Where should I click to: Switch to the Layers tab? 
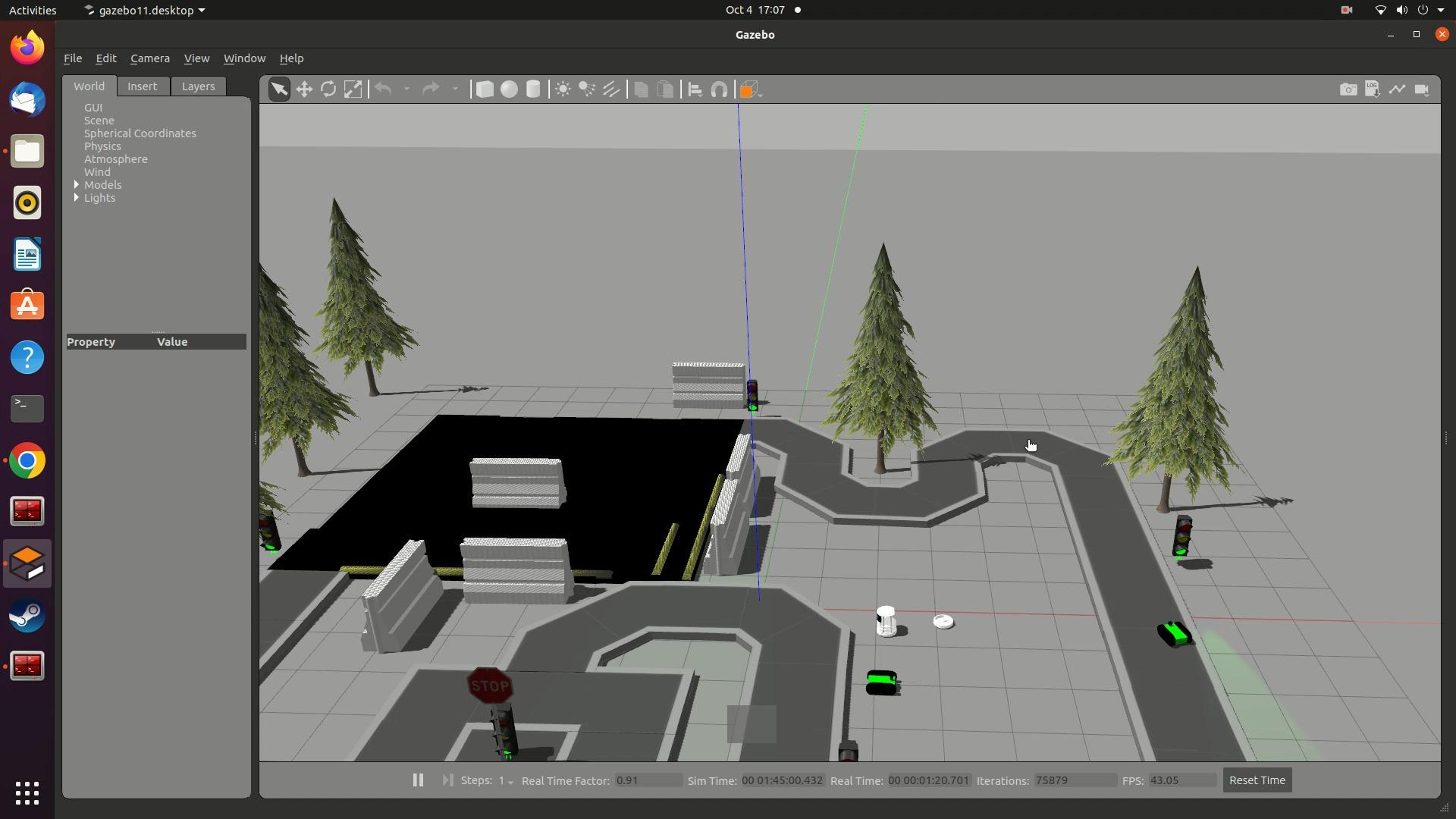coord(198,86)
